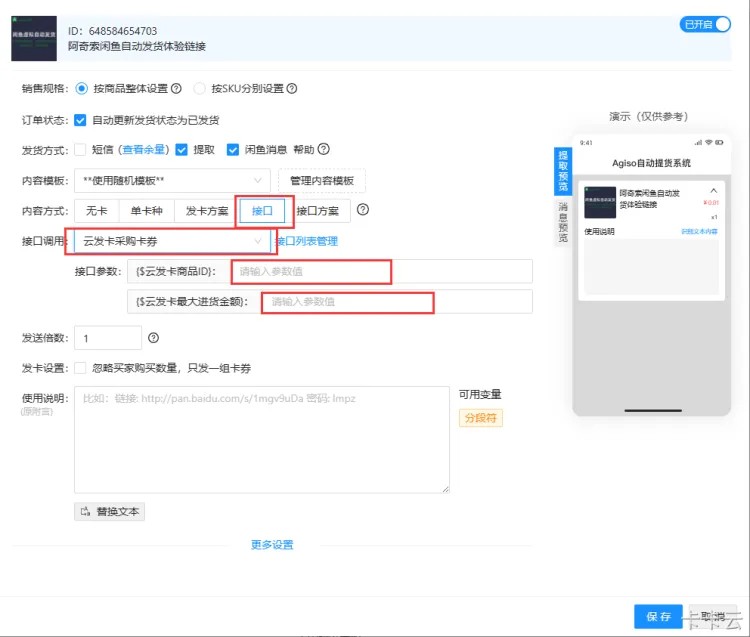
Task: Click the 保存 button
Action: click(658, 616)
